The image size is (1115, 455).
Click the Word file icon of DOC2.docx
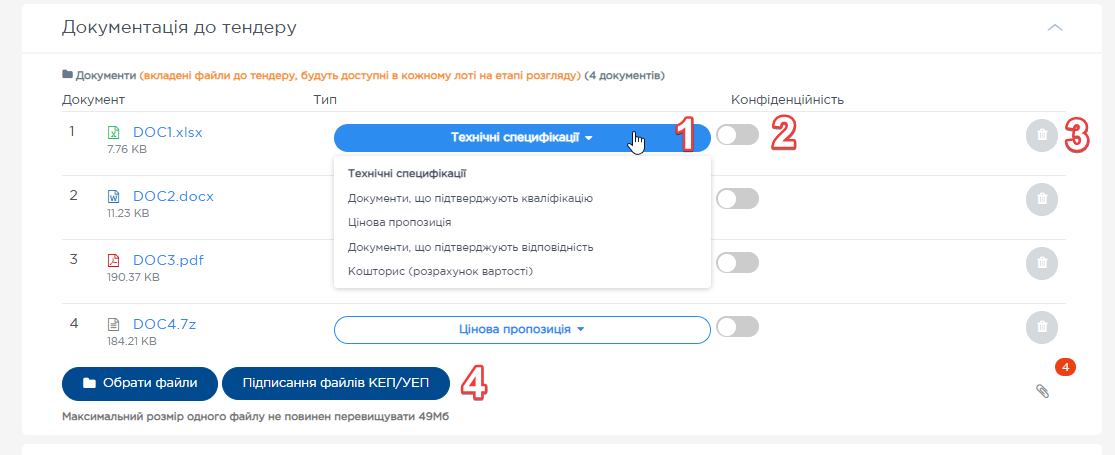point(113,197)
